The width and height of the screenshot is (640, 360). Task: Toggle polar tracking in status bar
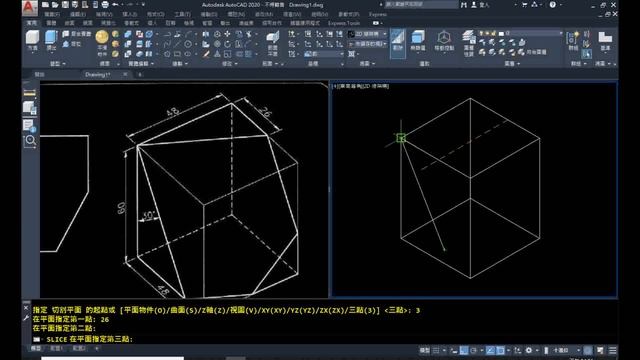pos(473,350)
